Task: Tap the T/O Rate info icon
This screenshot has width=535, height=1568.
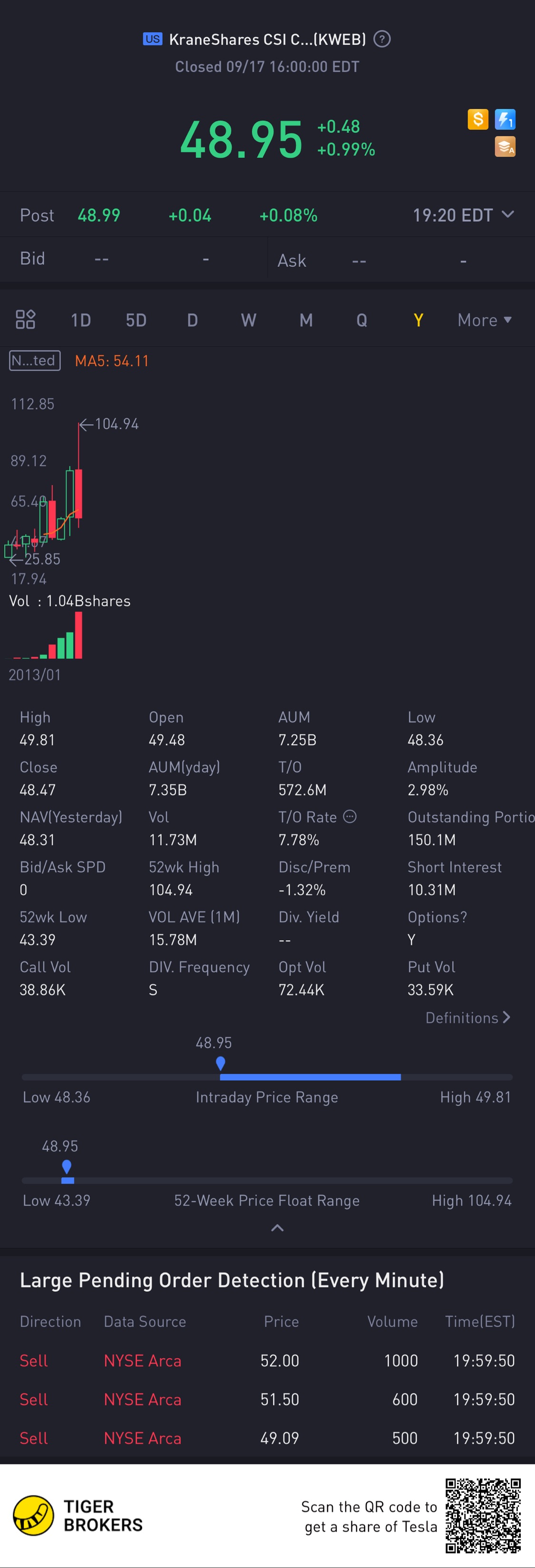Action: (350, 817)
